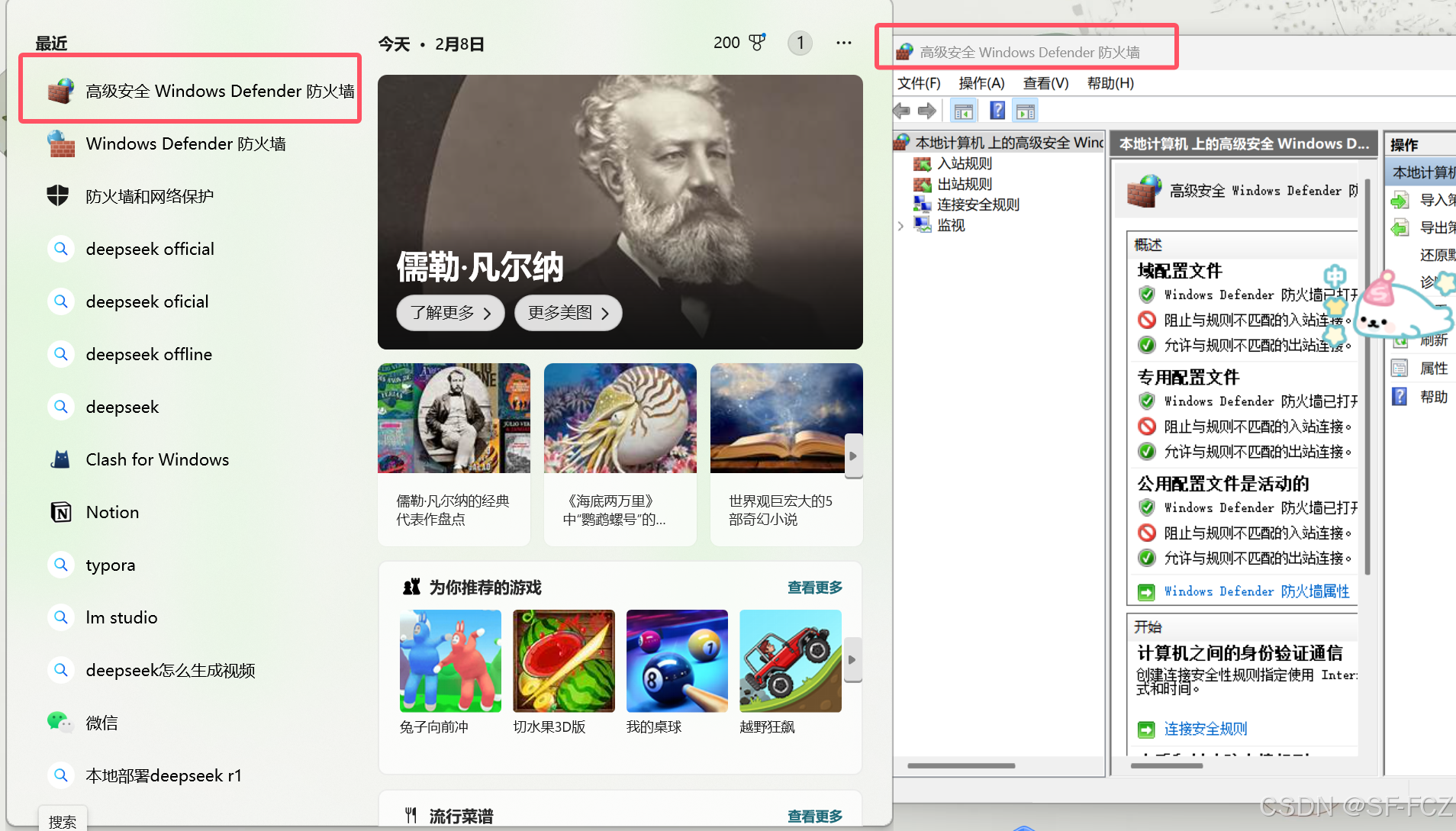
Task: Click the Windows Defender 防火墙属性 link
Action: (1257, 591)
